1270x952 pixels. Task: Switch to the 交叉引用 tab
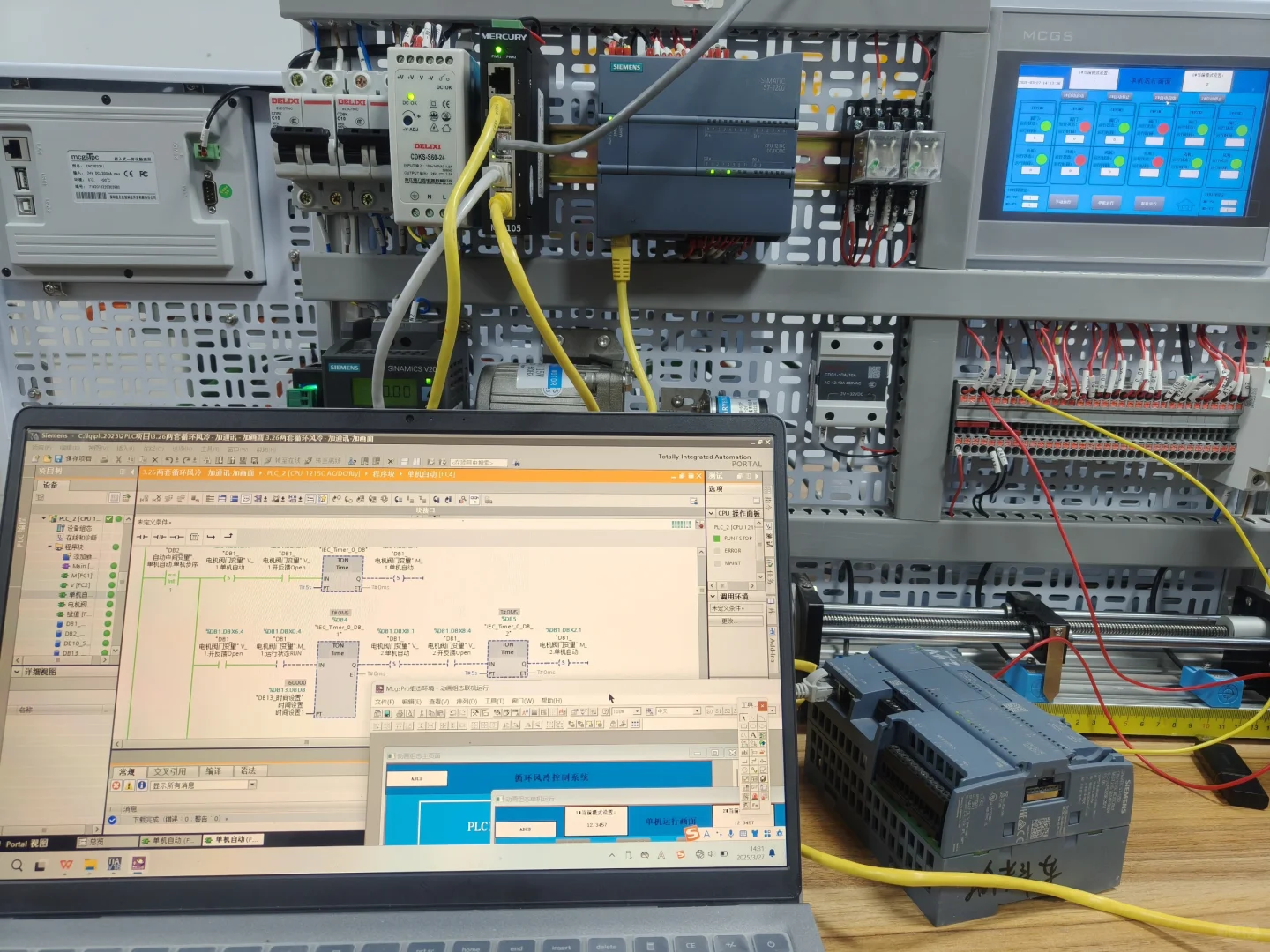pyautogui.click(x=170, y=771)
